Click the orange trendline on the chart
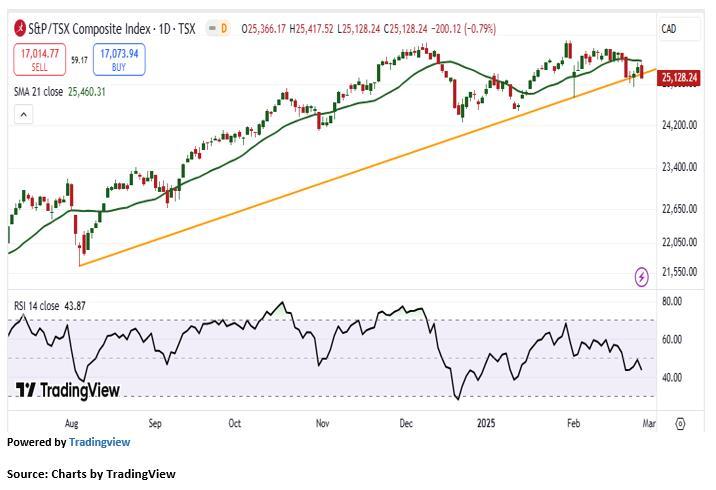The width and height of the screenshot is (716, 490). point(300,189)
